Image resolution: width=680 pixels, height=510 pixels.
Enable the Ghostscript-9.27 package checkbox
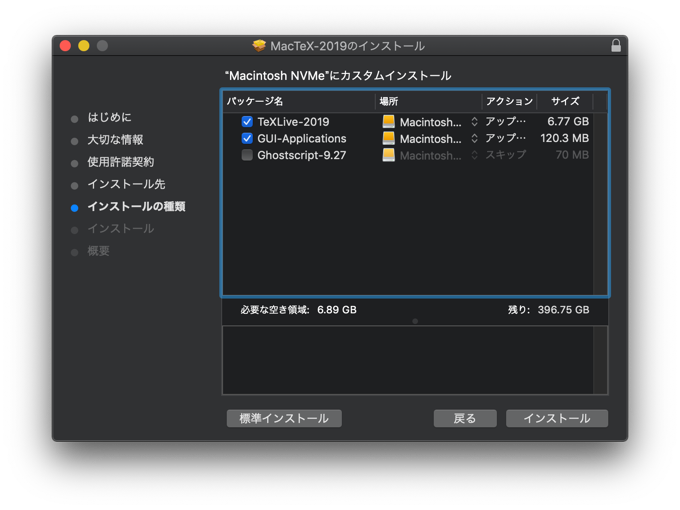tap(247, 155)
